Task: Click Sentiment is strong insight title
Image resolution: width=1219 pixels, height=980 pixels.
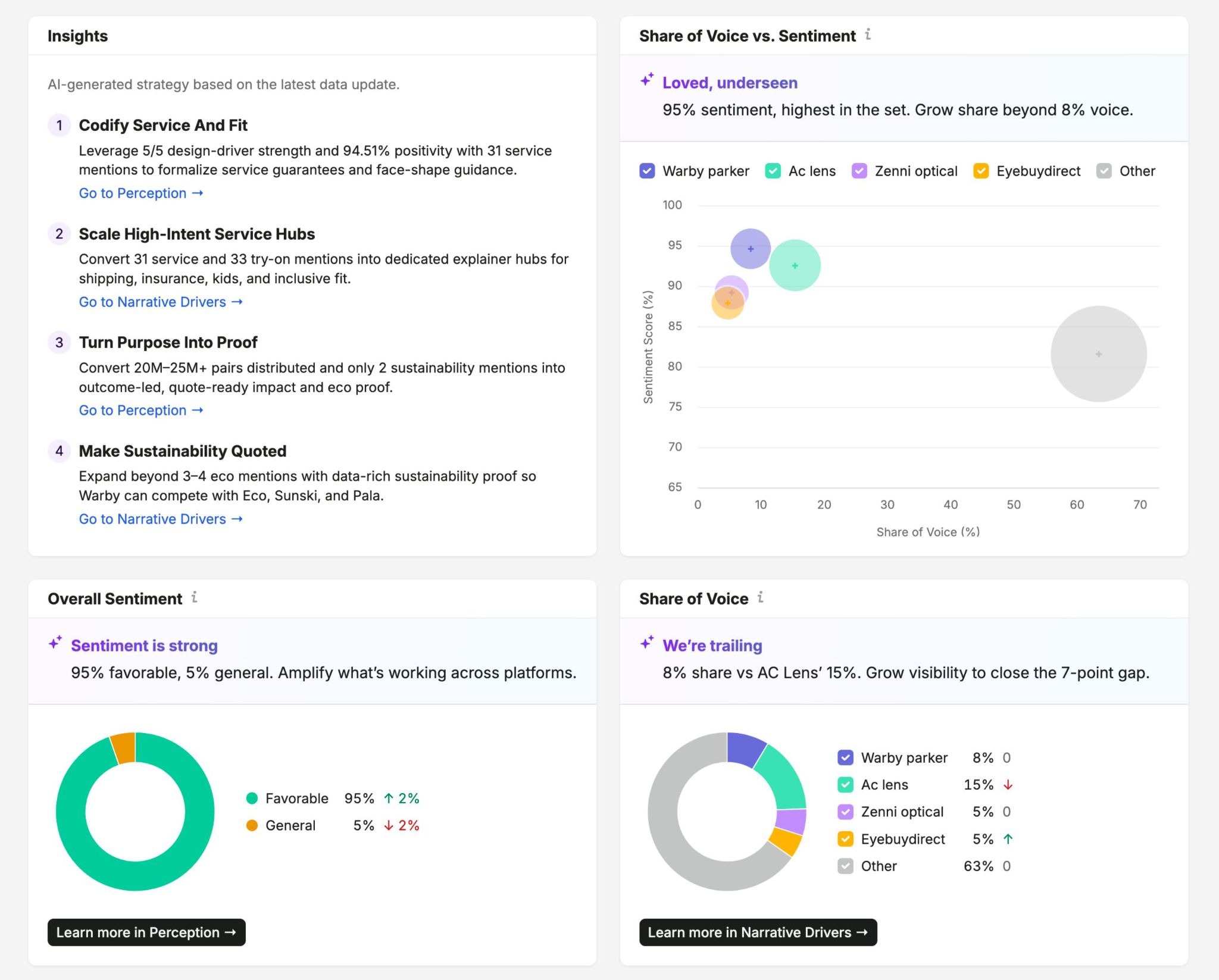Action: coord(144,646)
